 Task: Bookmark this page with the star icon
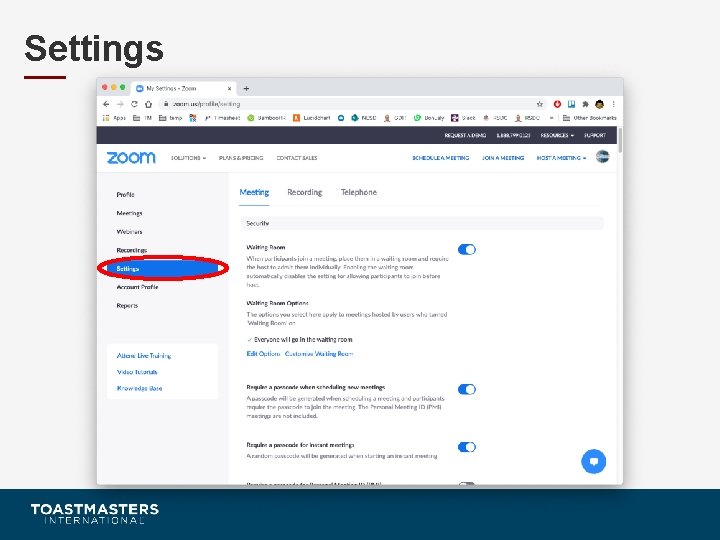(x=540, y=104)
